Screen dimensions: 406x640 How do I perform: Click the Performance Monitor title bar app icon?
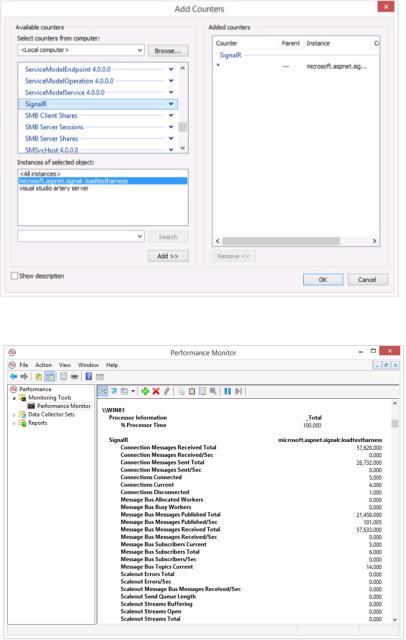click(12, 352)
